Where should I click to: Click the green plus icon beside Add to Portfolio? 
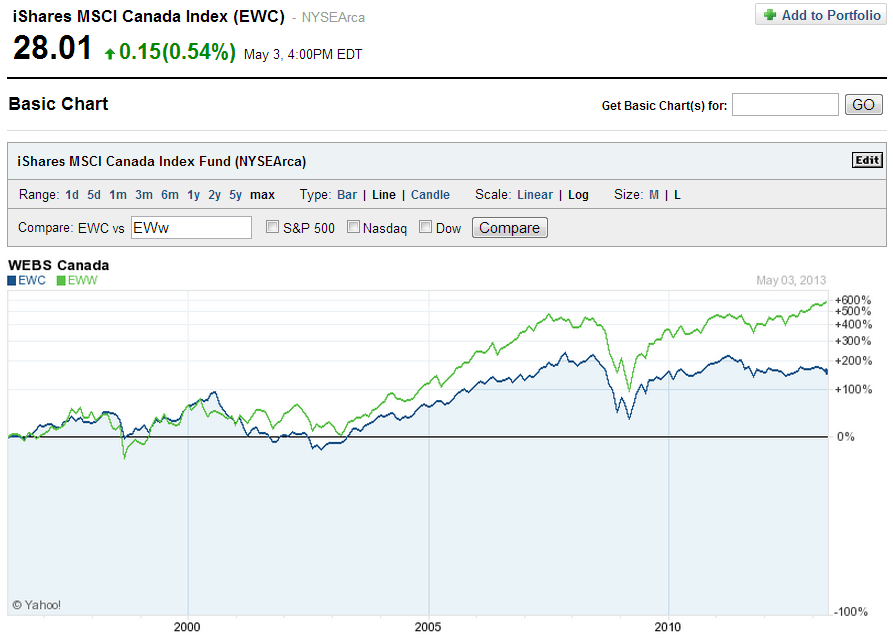point(769,15)
